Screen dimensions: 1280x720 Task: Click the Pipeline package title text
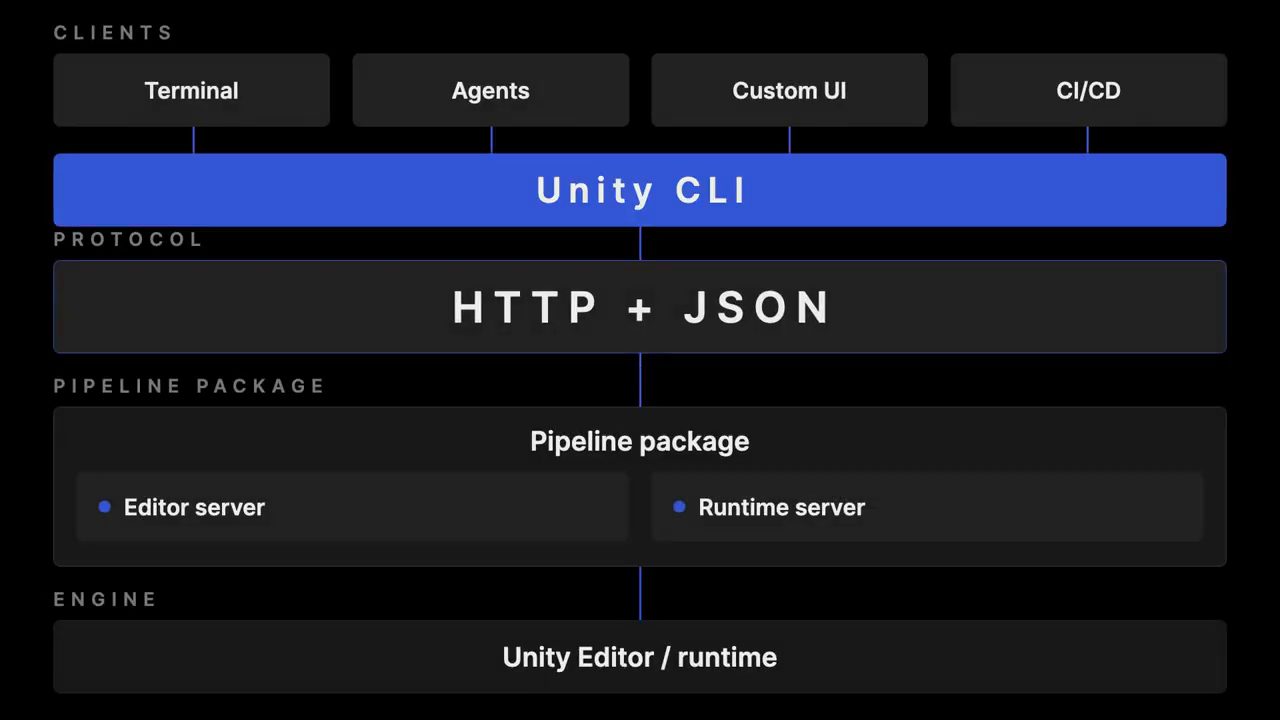click(640, 441)
